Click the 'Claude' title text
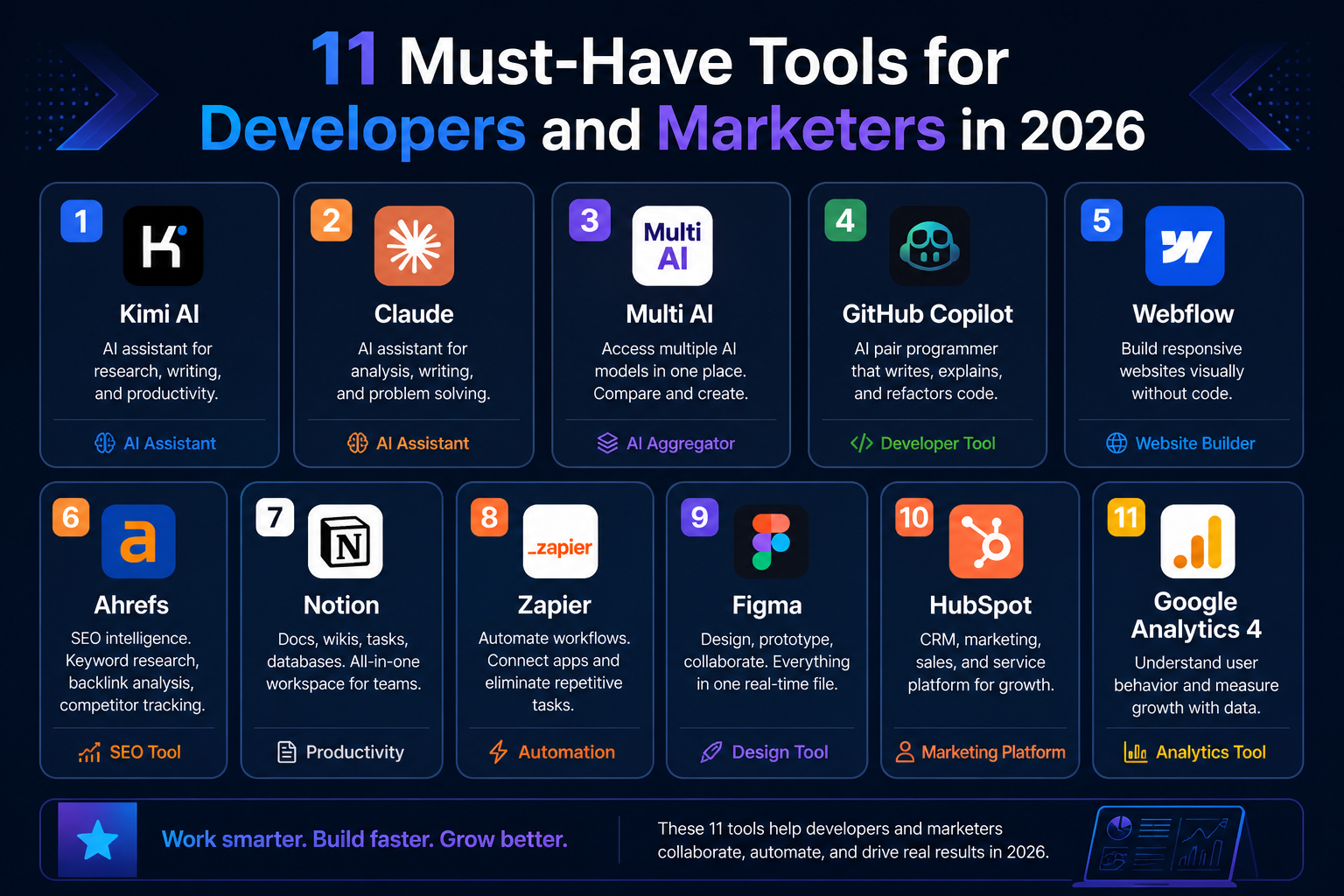This screenshot has width=1344, height=896. point(414,314)
